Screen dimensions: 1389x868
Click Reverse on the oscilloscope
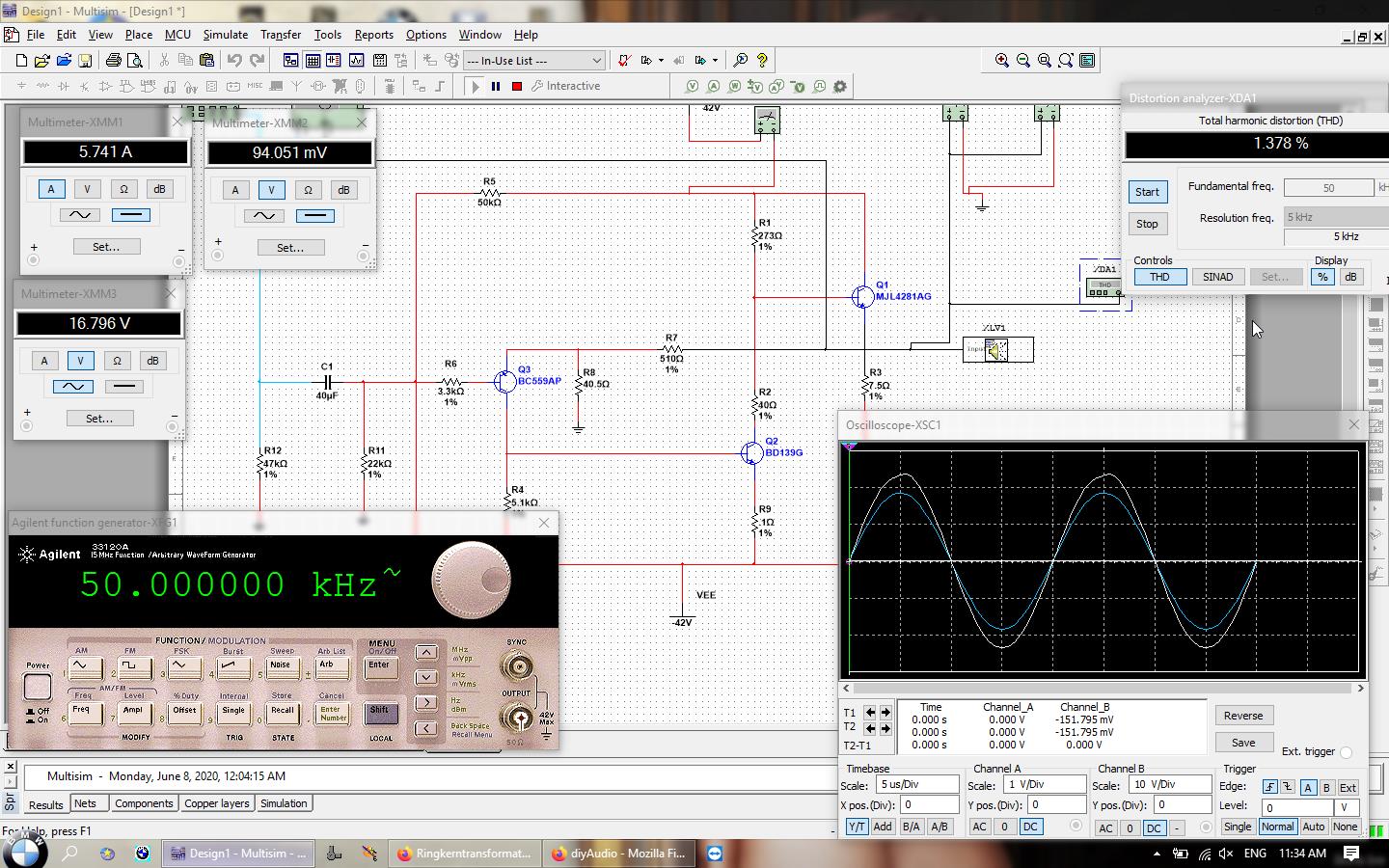tap(1243, 716)
